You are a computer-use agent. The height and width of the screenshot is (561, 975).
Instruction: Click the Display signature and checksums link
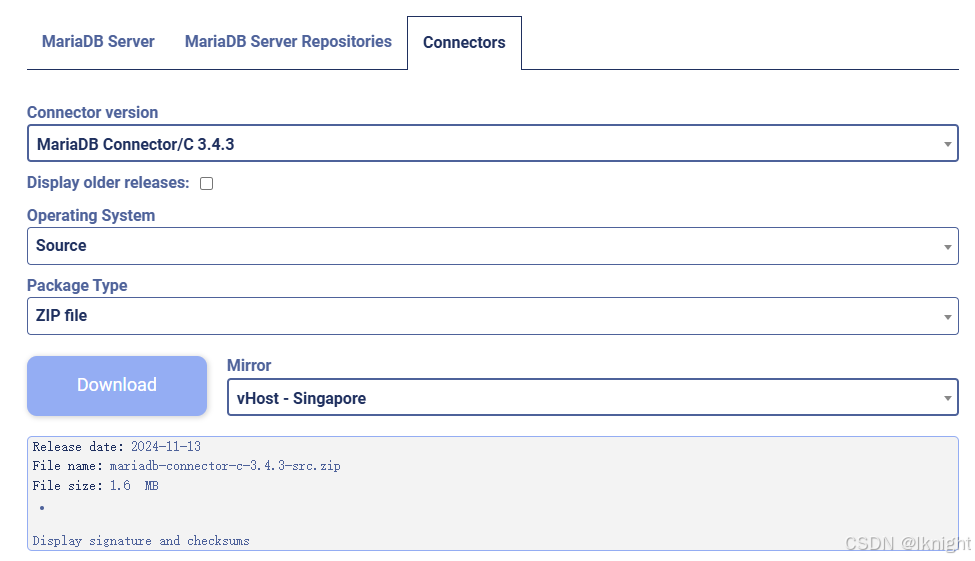(141, 540)
